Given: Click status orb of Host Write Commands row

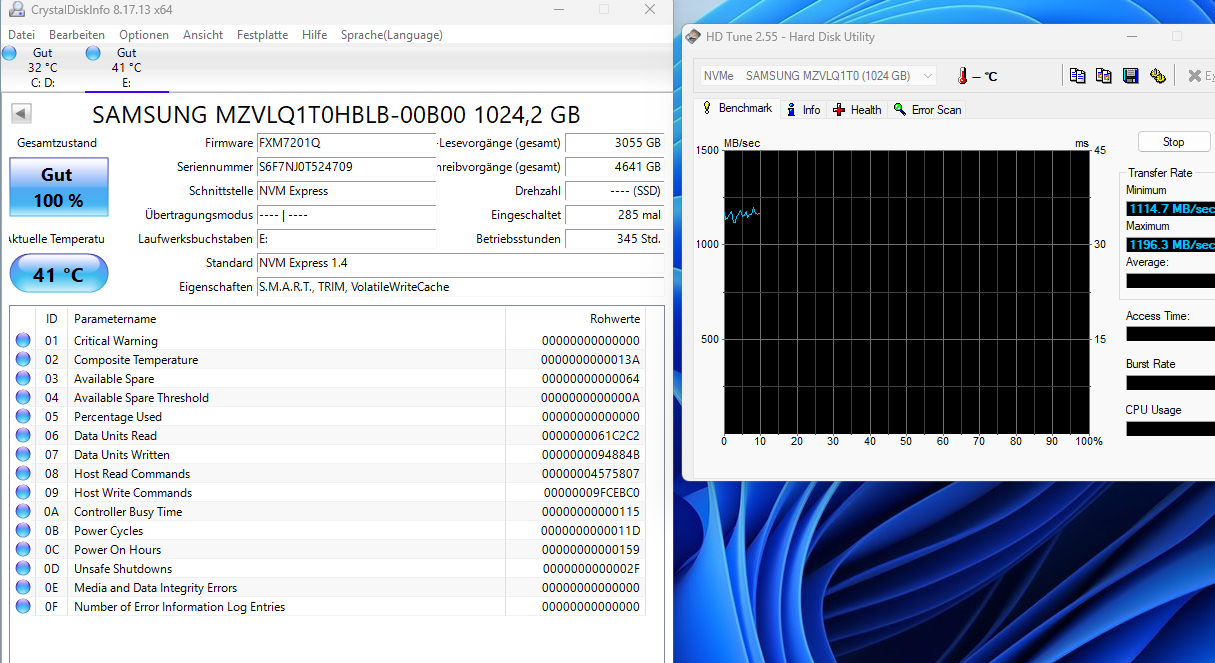Looking at the screenshot, I should 23,493.
